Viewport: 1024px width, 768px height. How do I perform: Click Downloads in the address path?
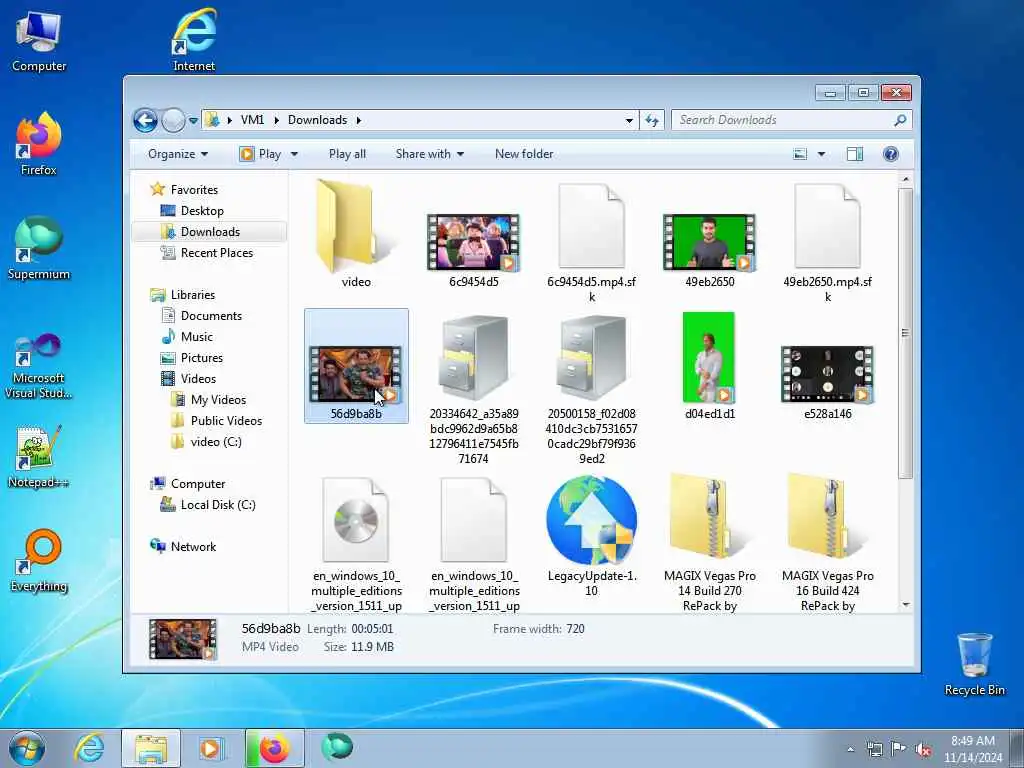click(x=317, y=120)
